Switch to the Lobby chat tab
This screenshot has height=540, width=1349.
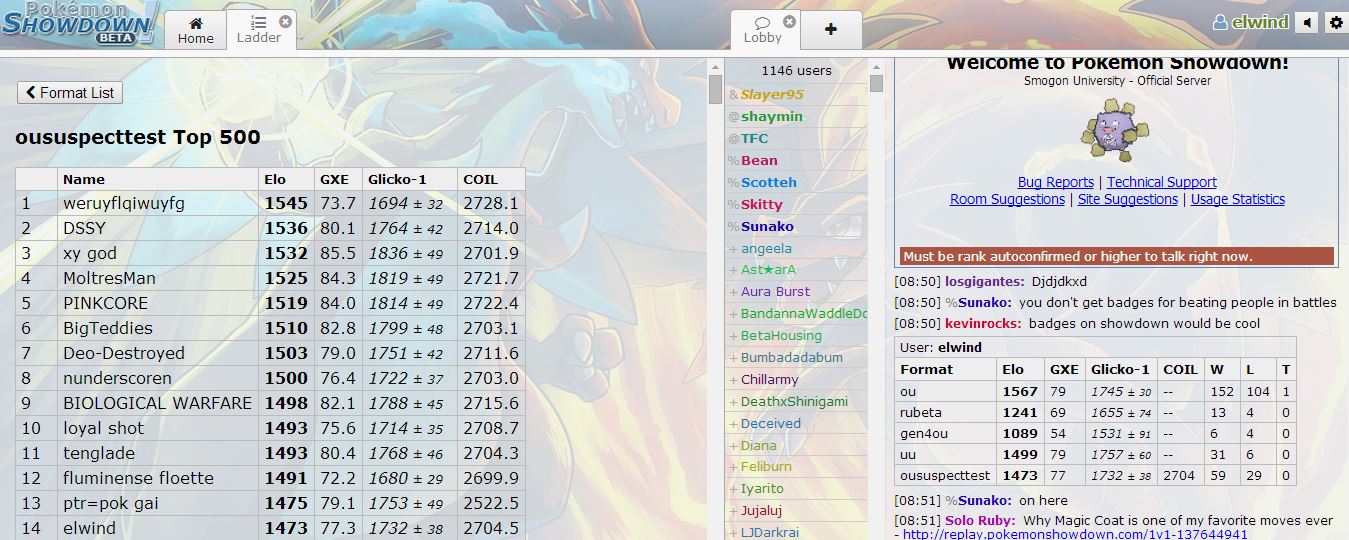763,30
